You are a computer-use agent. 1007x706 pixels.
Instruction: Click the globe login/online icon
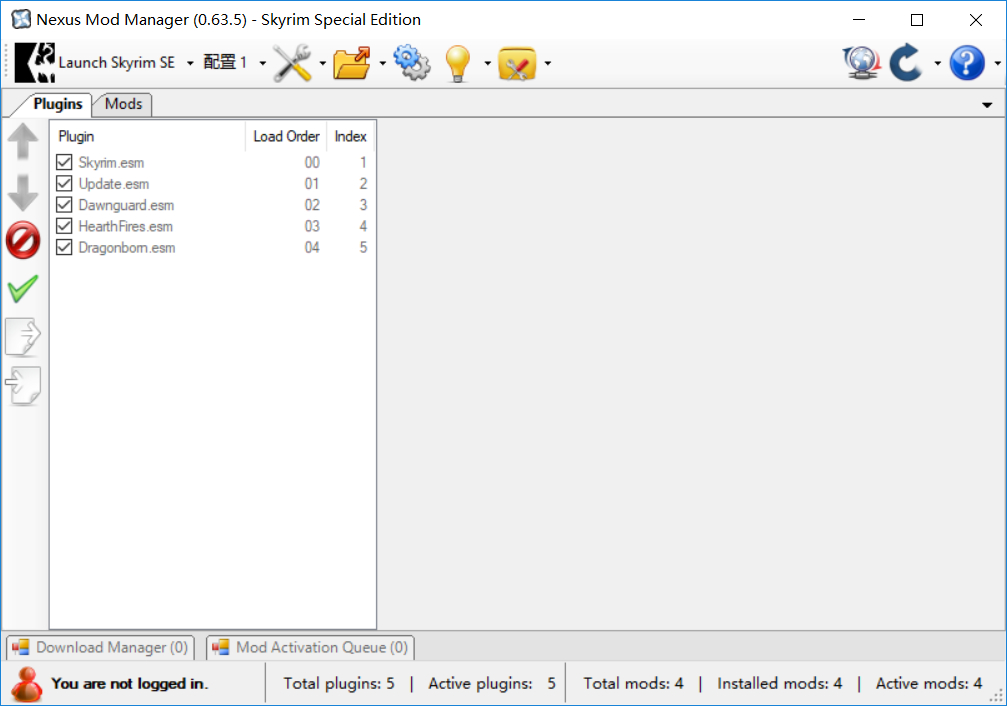click(861, 62)
